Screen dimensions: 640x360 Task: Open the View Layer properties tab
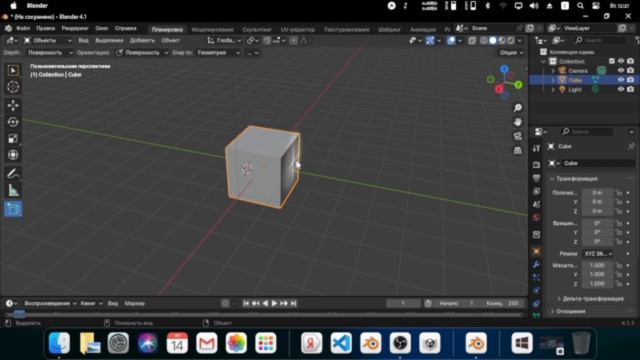click(x=536, y=191)
